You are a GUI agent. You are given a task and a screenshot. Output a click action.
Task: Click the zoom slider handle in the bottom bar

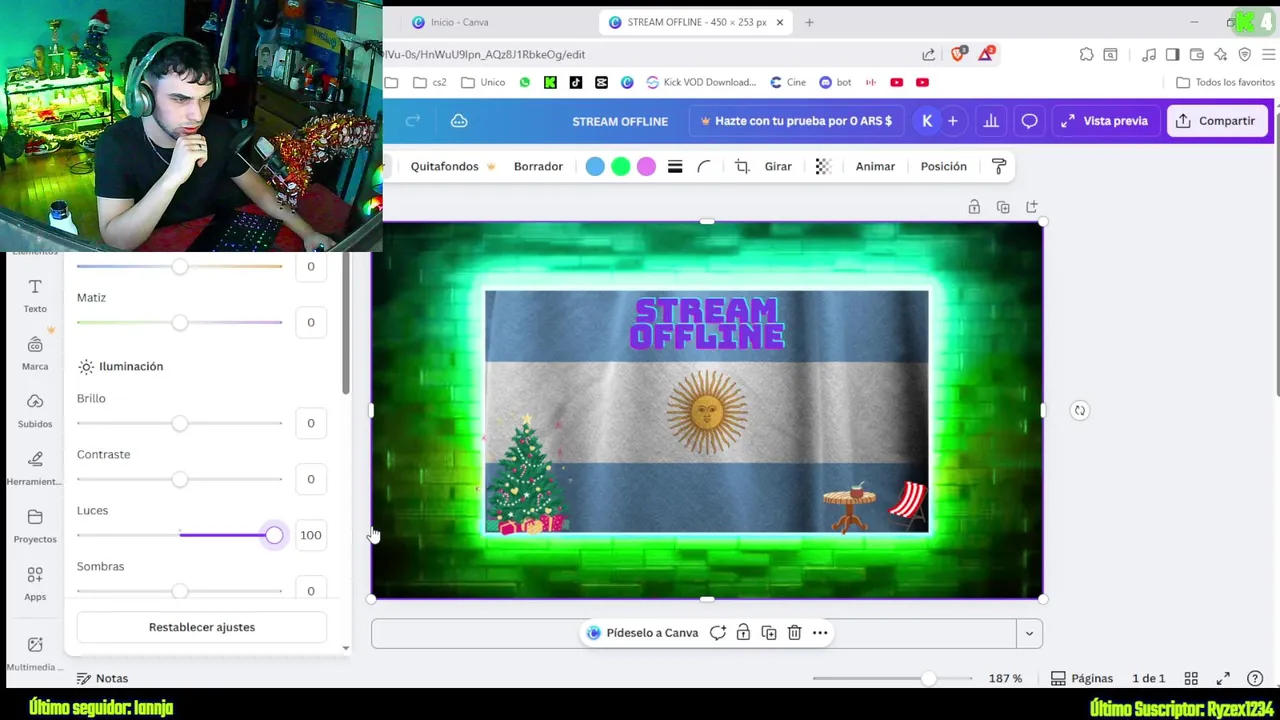(929, 678)
